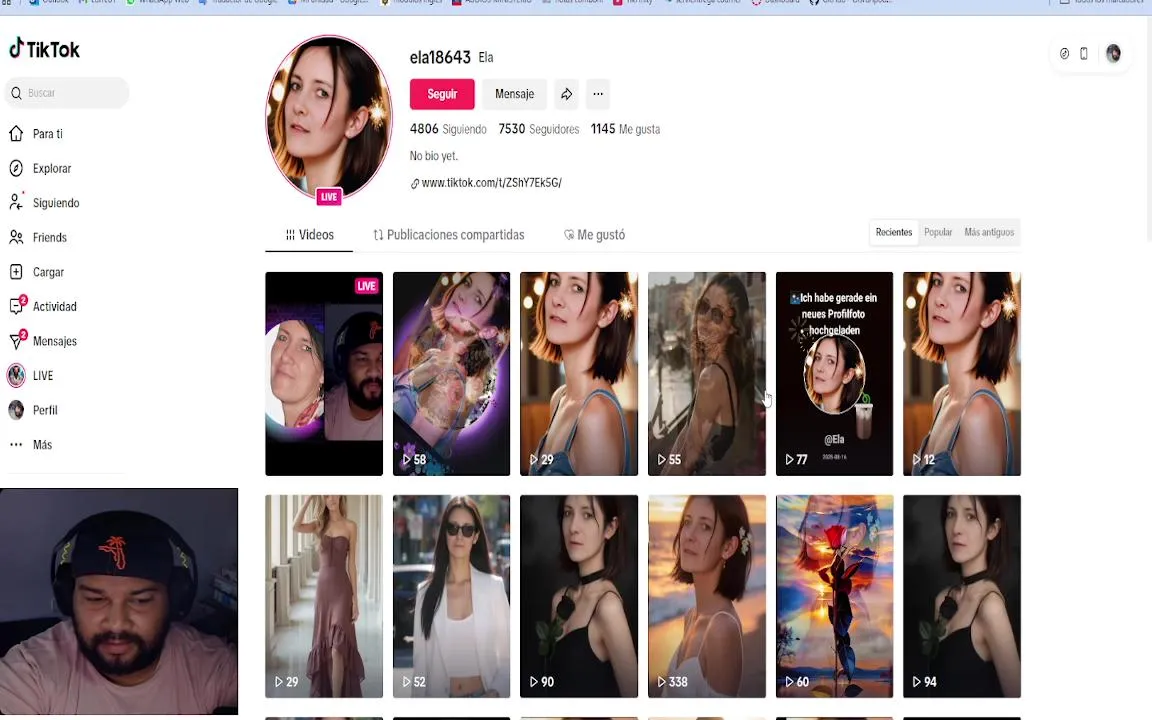Open LIVE sidebar avatar icon
The image size is (1152, 720).
point(16,375)
